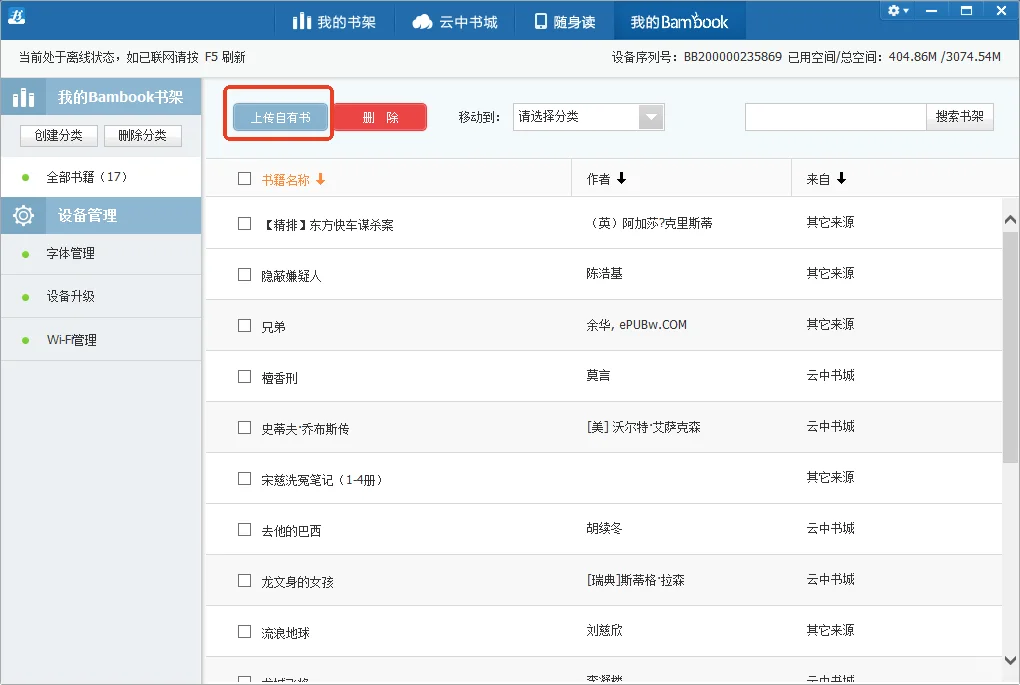Click the scrollbar up arrow

coord(1010,220)
